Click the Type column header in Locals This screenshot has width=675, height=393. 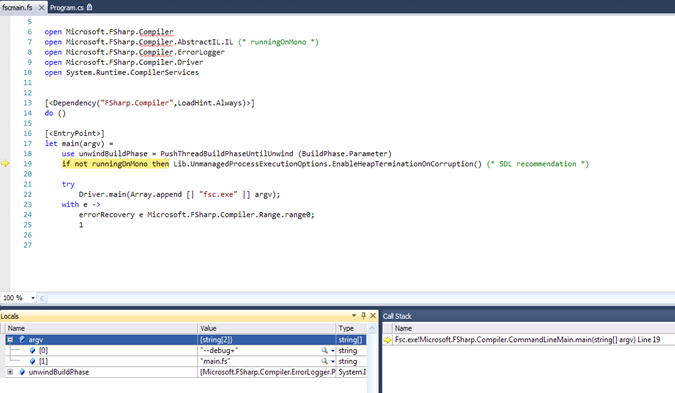(x=352, y=328)
